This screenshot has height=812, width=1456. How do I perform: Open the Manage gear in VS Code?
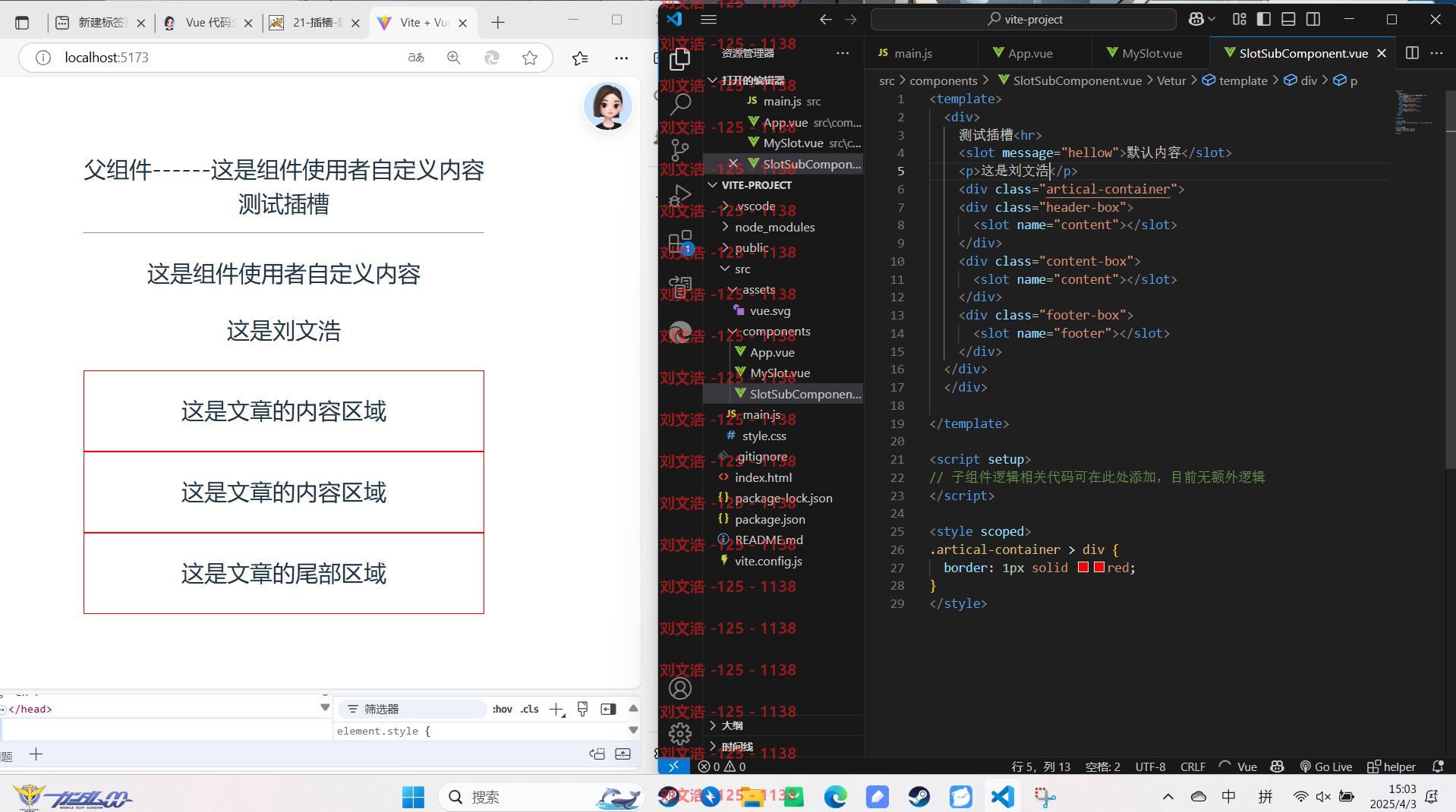click(x=680, y=733)
